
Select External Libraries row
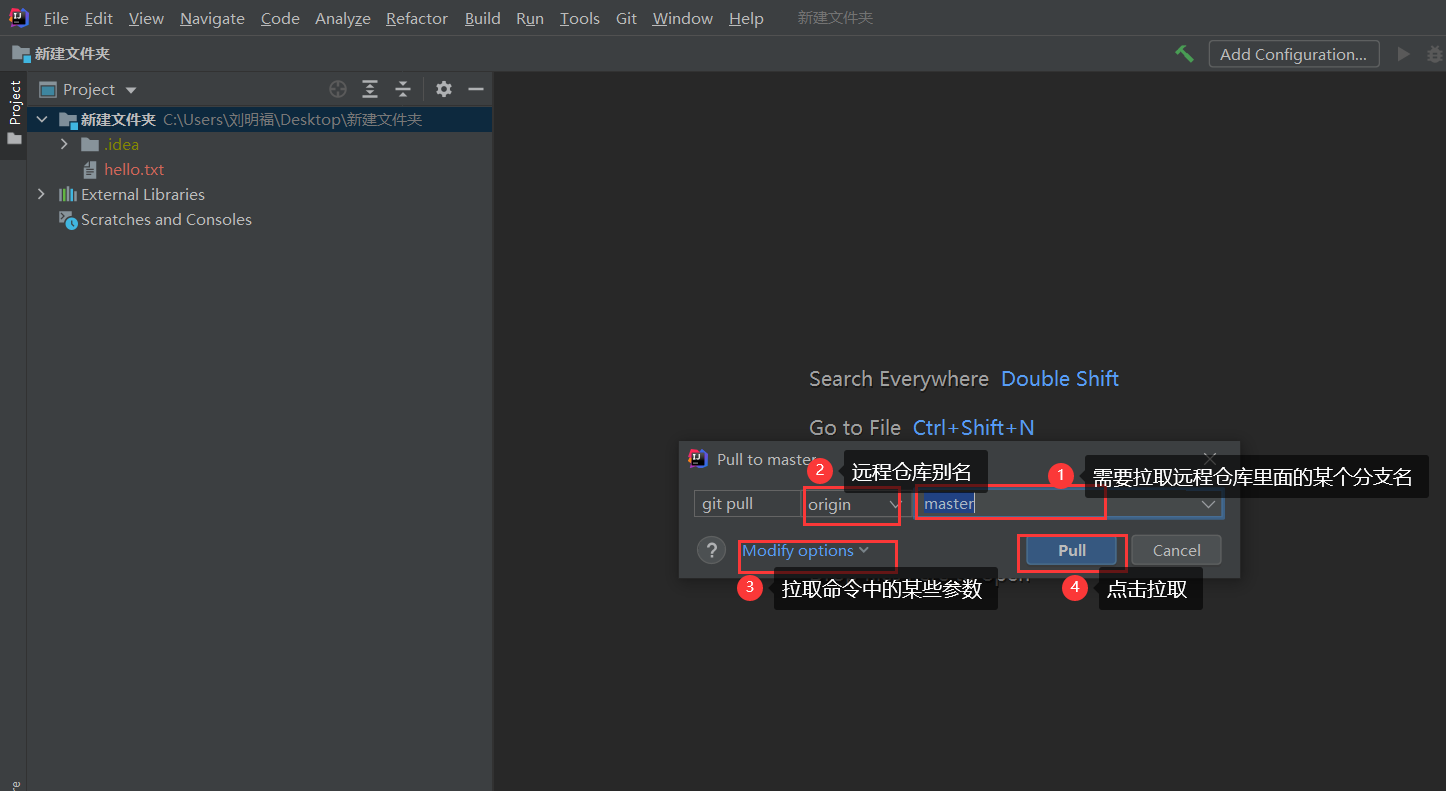tap(260, 194)
